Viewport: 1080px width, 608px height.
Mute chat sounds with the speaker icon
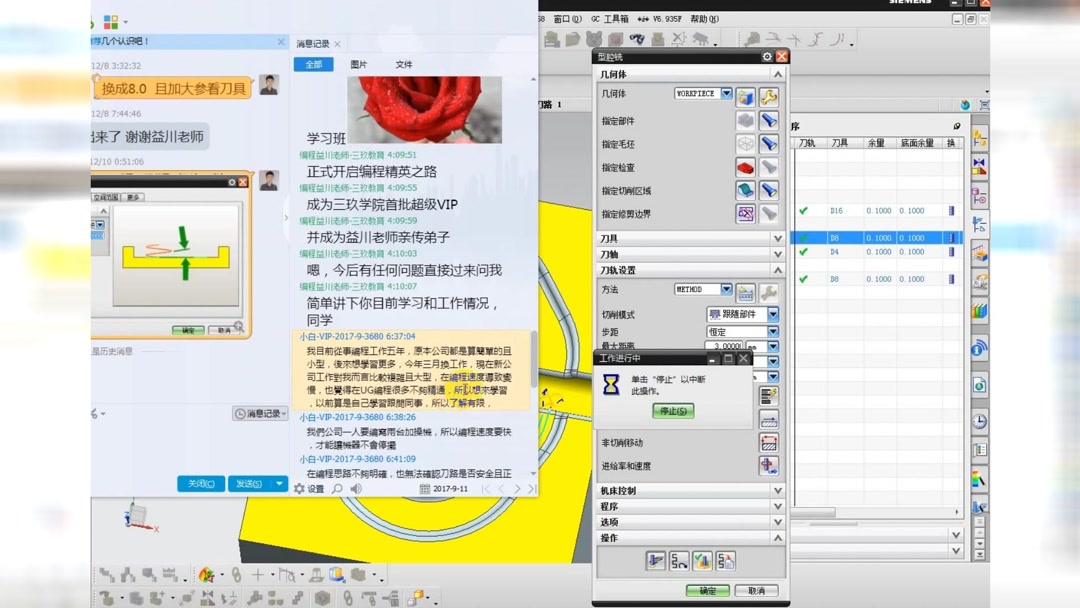[x=356, y=489]
